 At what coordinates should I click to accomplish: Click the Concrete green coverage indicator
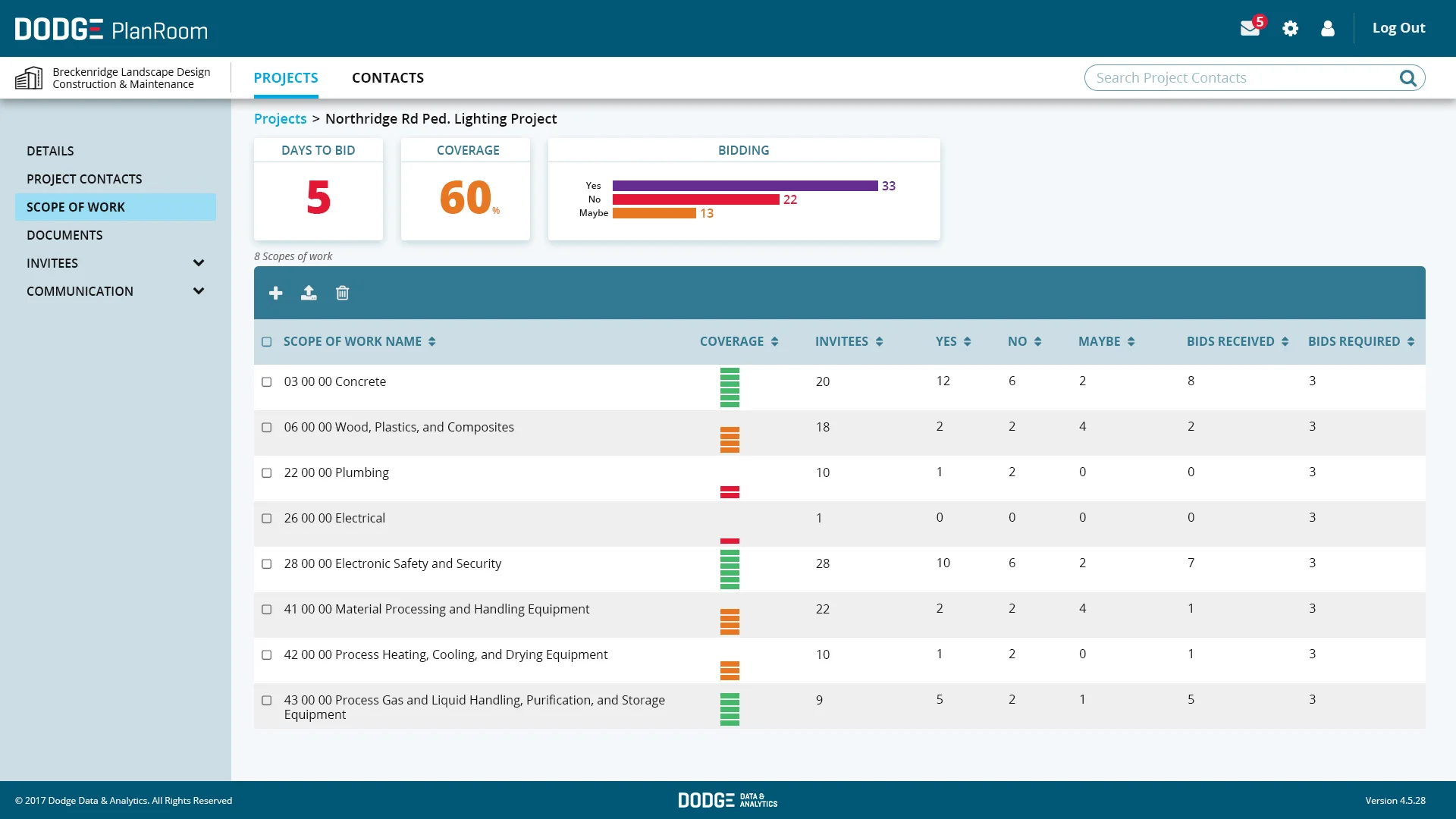click(x=730, y=387)
